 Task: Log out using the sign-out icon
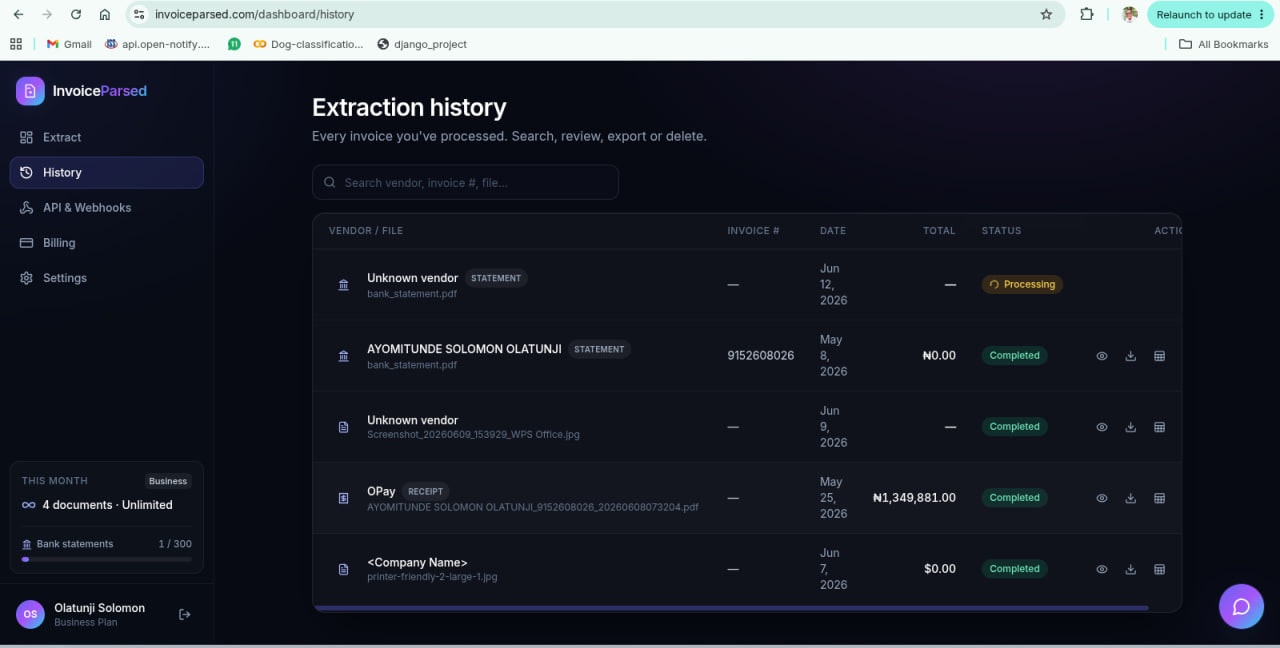point(184,614)
